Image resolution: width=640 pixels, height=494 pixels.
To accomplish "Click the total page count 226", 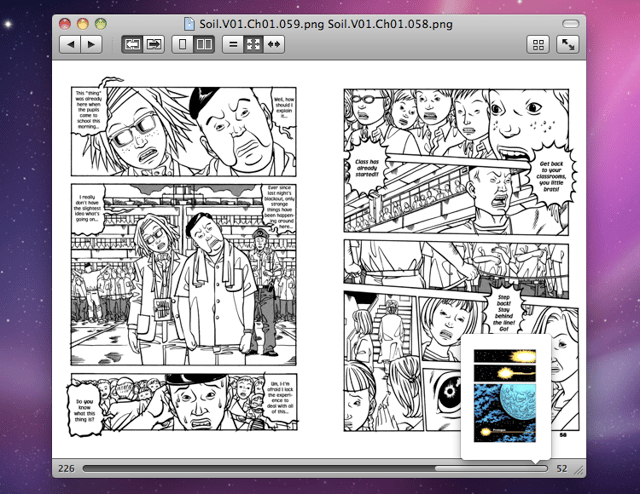I will tap(66, 468).
